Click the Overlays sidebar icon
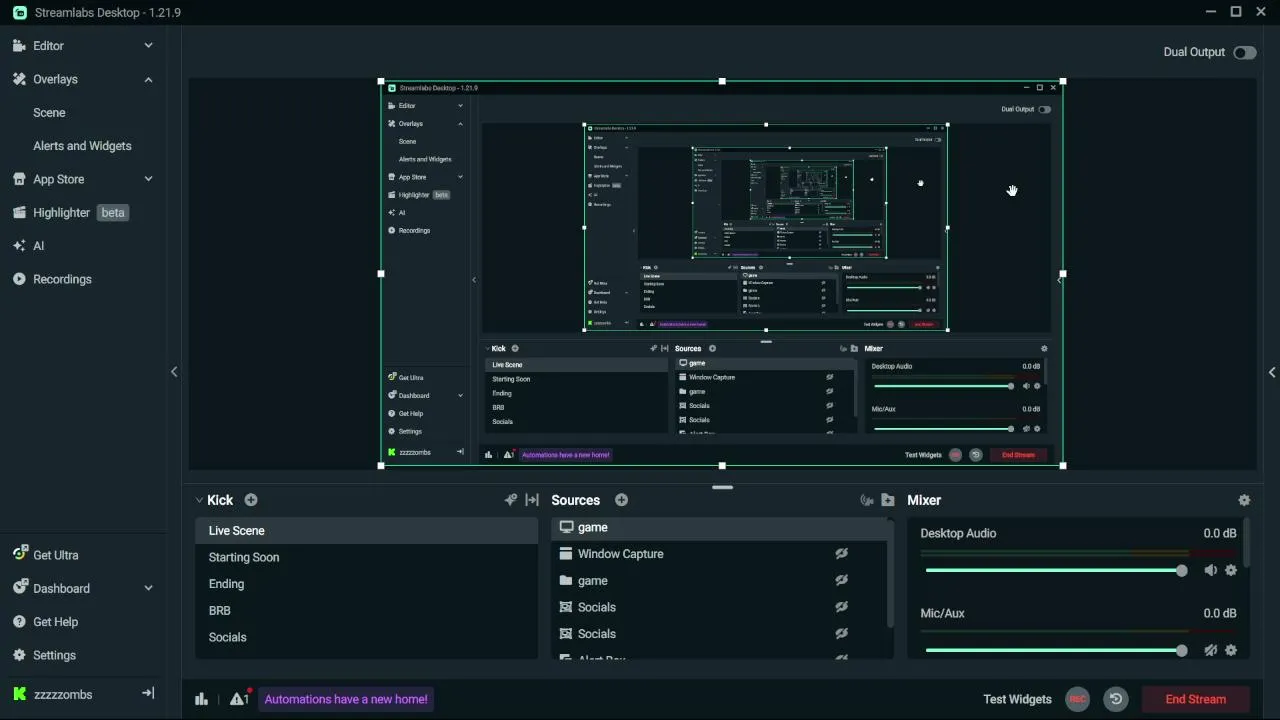 pyautogui.click(x=19, y=79)
